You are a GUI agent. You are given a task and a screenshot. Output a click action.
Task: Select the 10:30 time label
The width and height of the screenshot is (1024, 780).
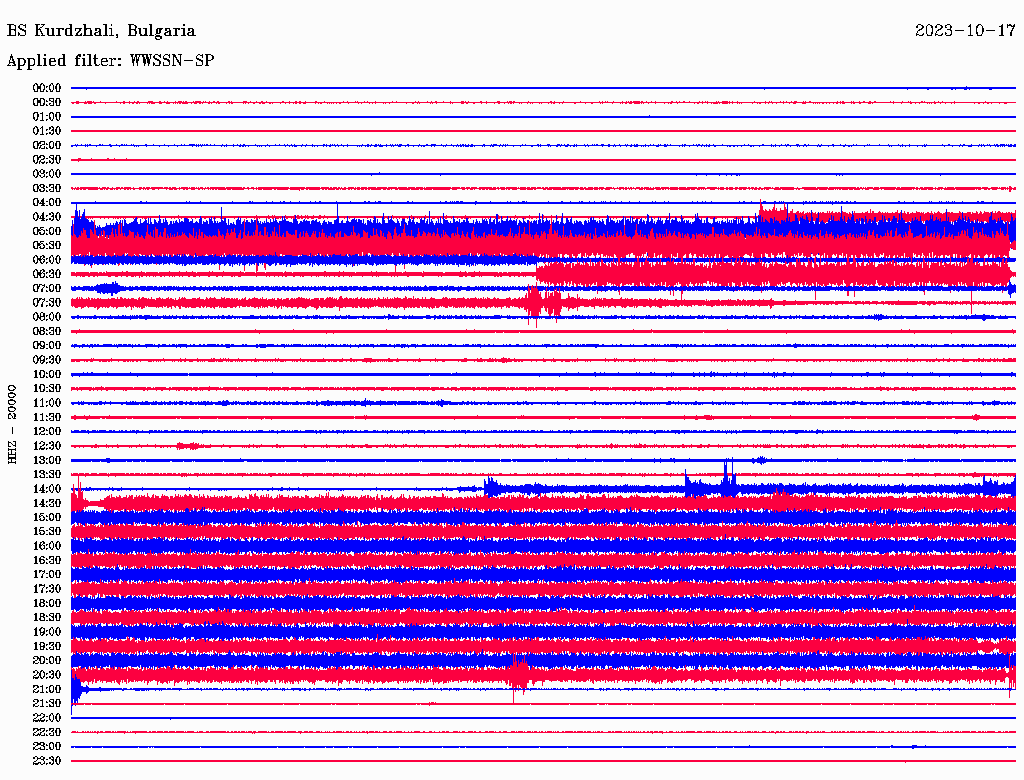click(46, 389)
